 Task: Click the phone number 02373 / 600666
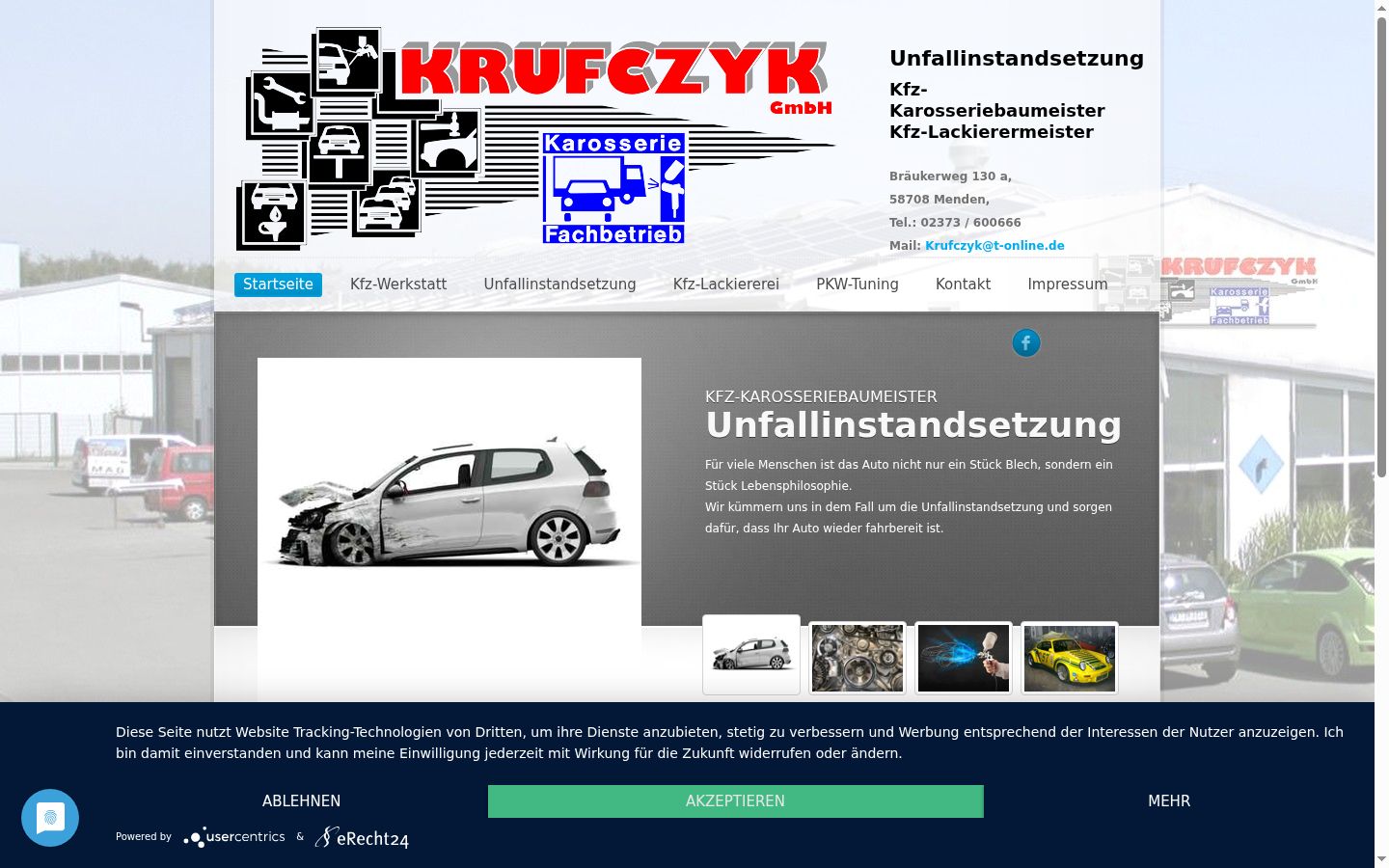(x=970, y=223)
